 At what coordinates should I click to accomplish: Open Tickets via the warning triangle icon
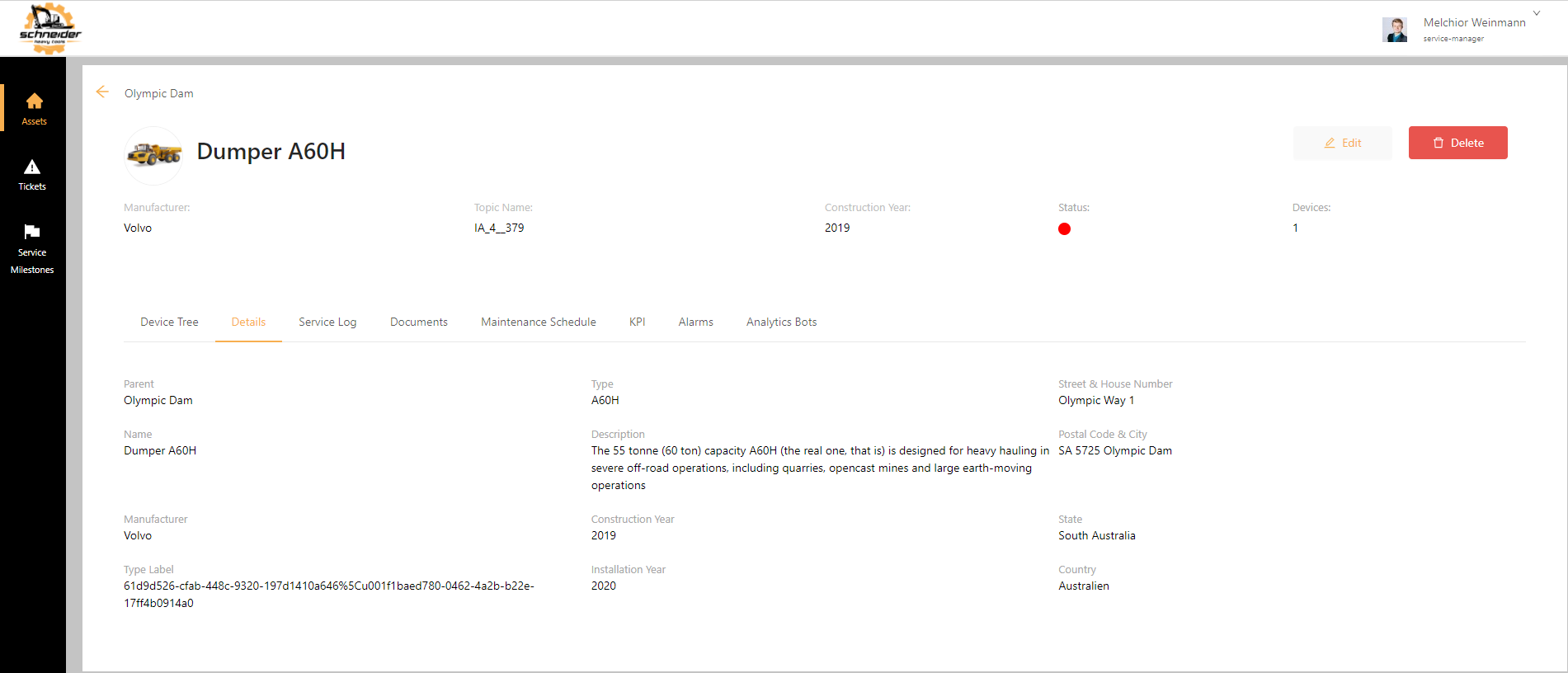32,167
